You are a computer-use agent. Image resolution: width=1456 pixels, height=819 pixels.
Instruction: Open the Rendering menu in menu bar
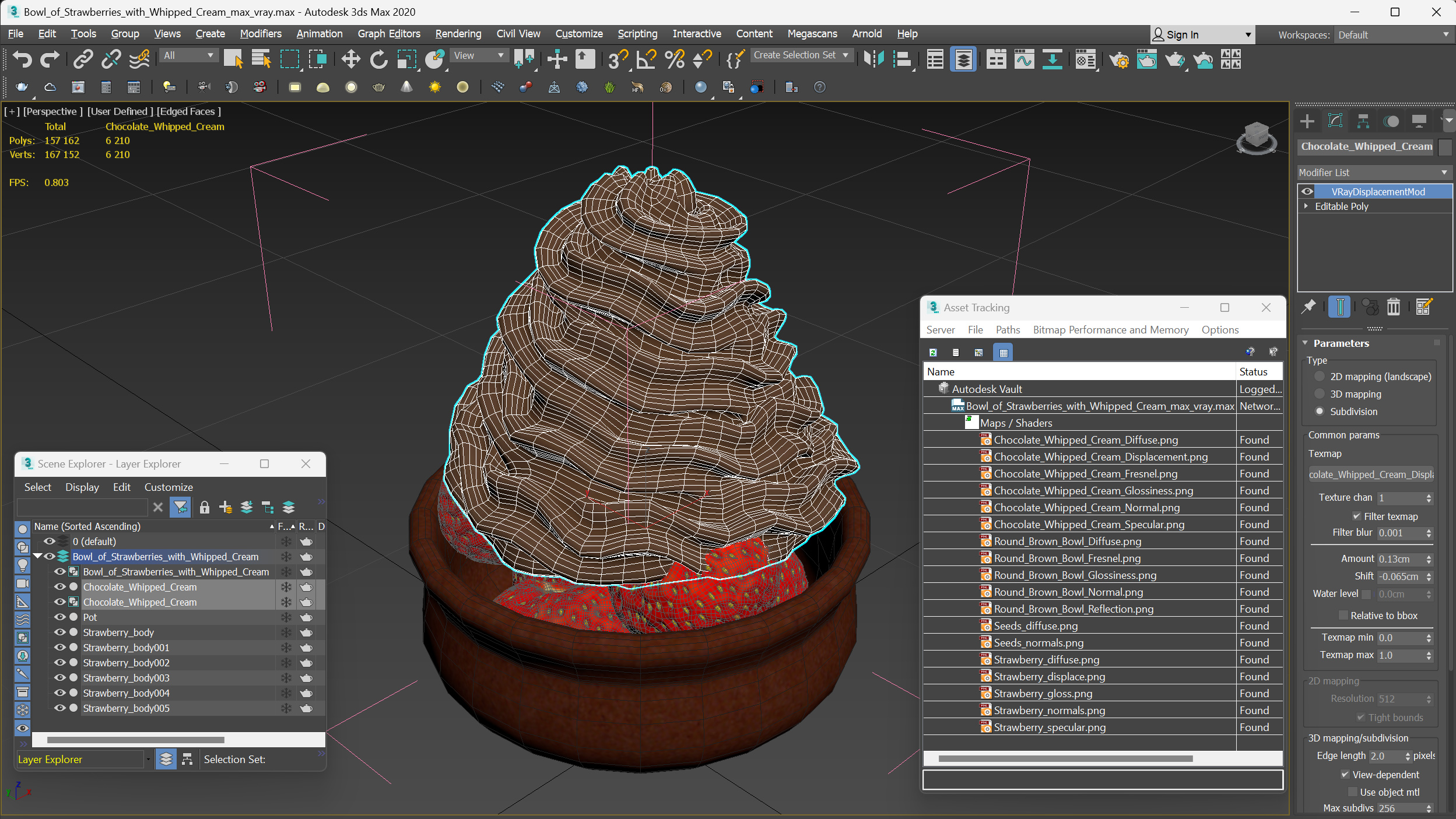457,33
